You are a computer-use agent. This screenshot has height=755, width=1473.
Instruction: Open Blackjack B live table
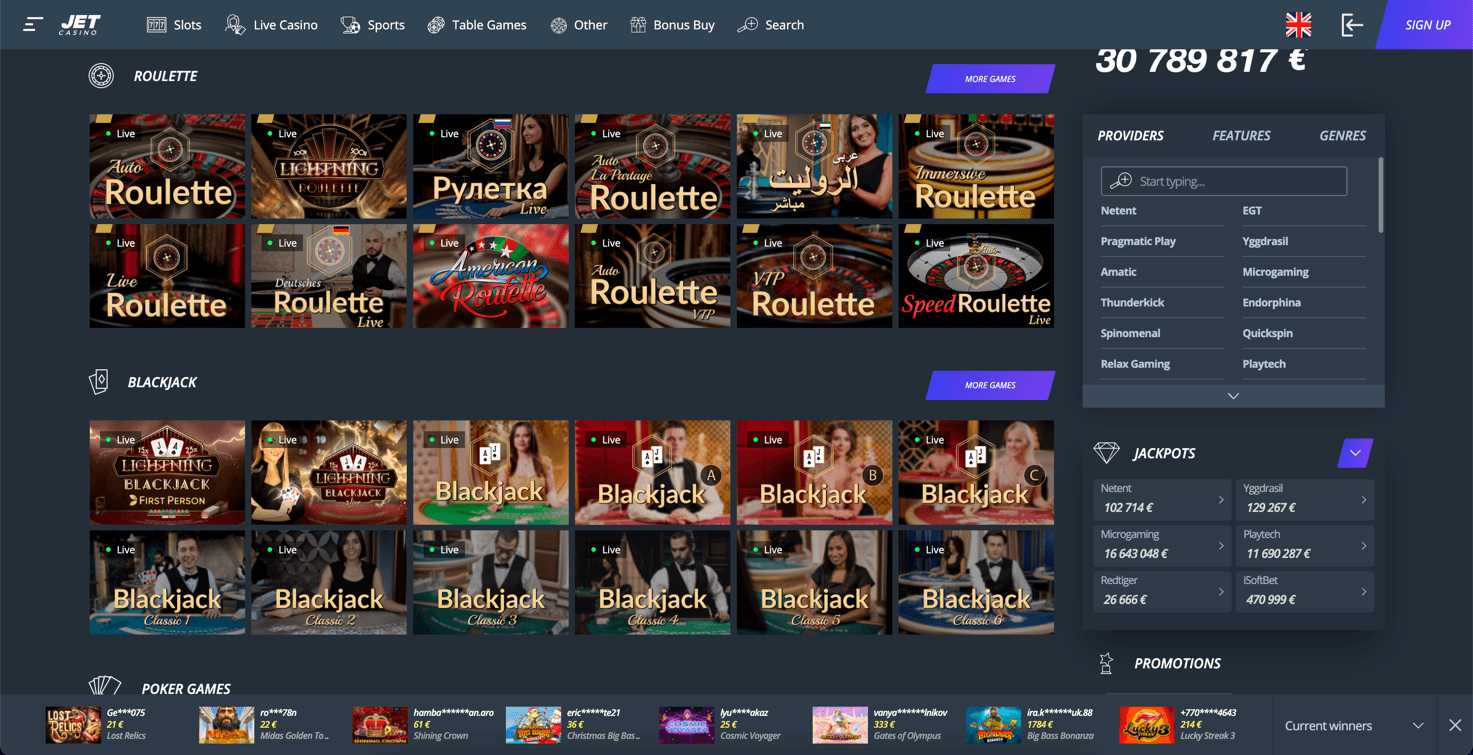click(814, 472)
